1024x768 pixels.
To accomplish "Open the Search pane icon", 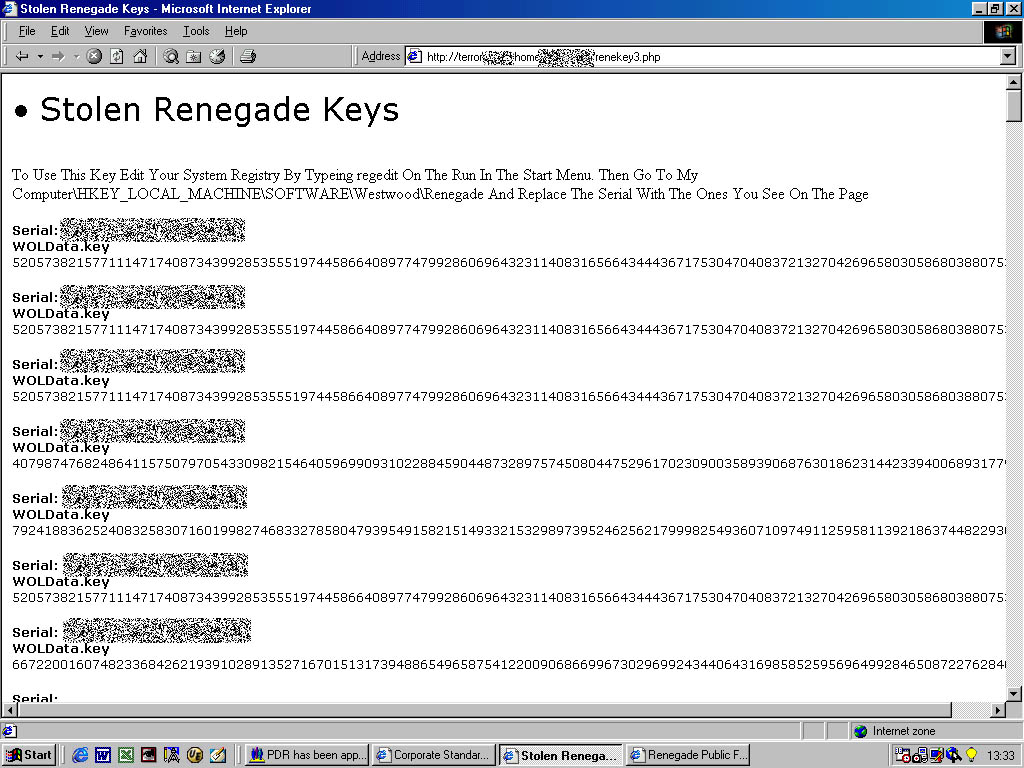I will click(x=171, y=57).
